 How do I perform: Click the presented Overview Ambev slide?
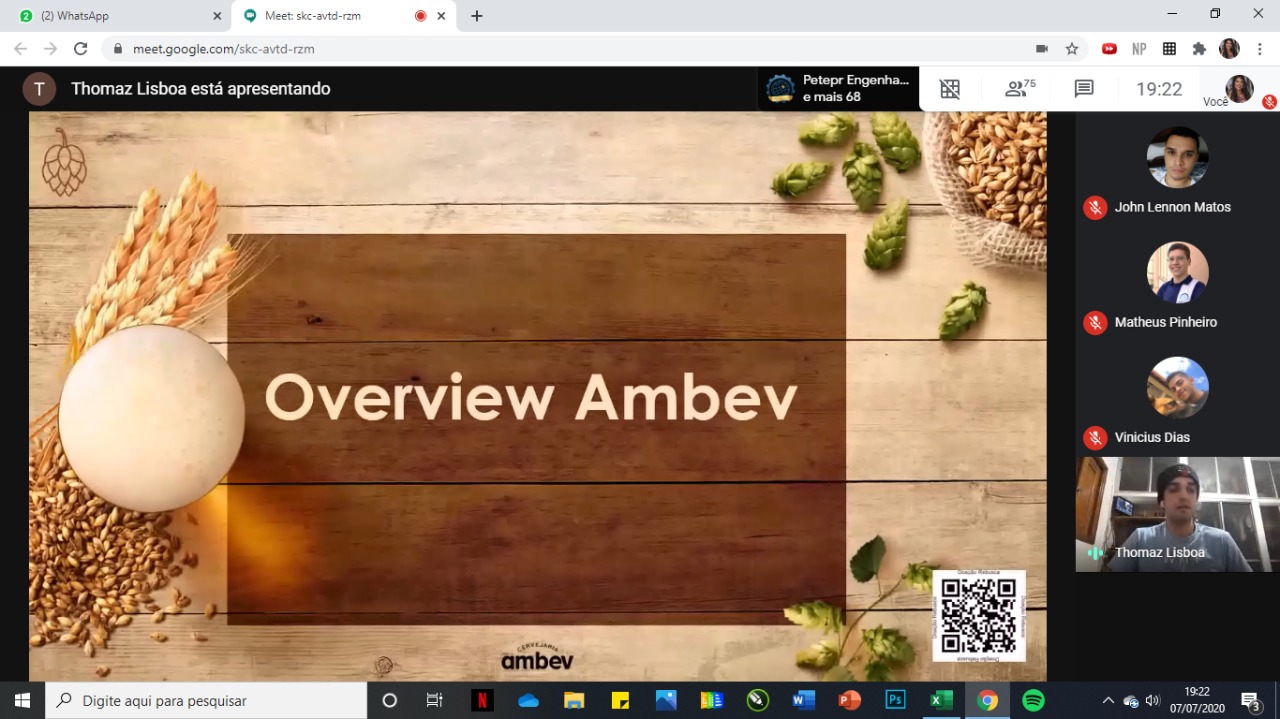point(538,396)
